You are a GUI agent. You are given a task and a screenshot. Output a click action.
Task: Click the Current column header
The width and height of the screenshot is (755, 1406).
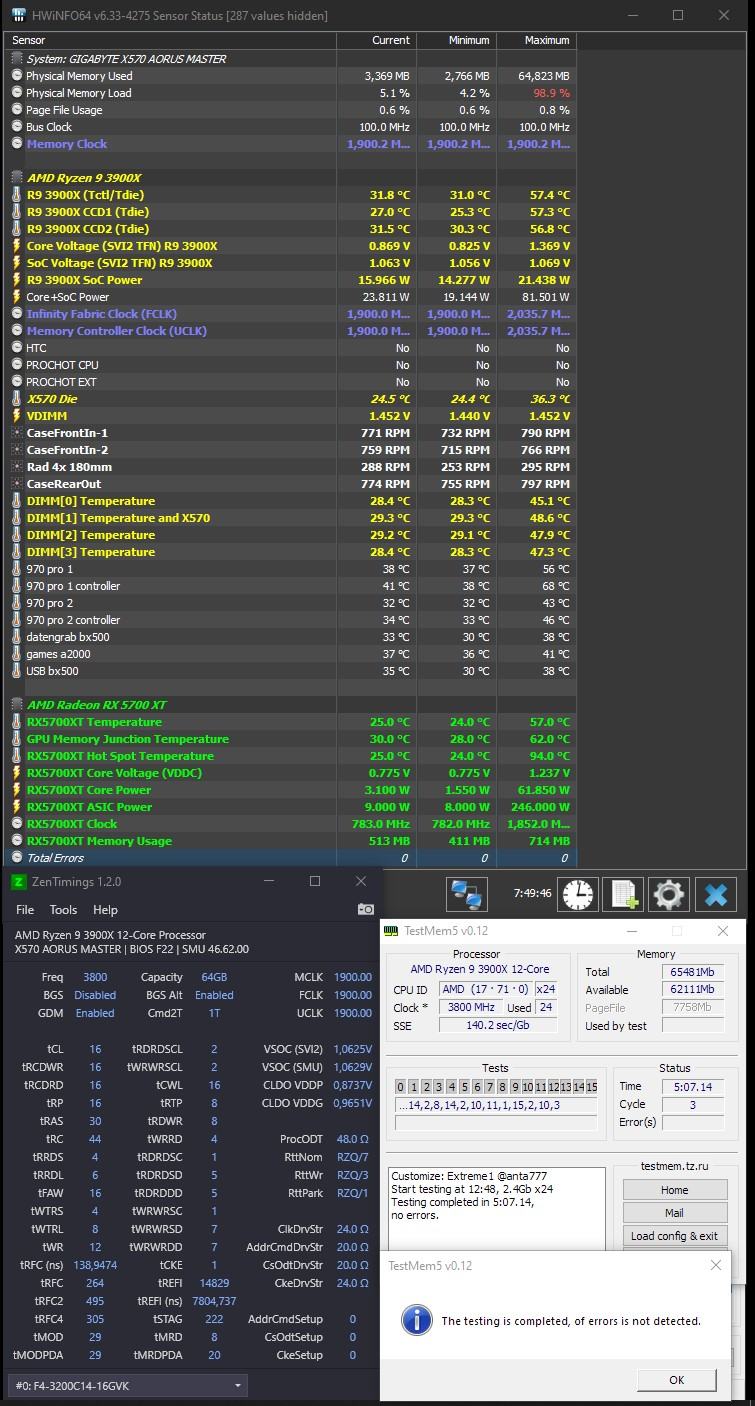[377, 40]
